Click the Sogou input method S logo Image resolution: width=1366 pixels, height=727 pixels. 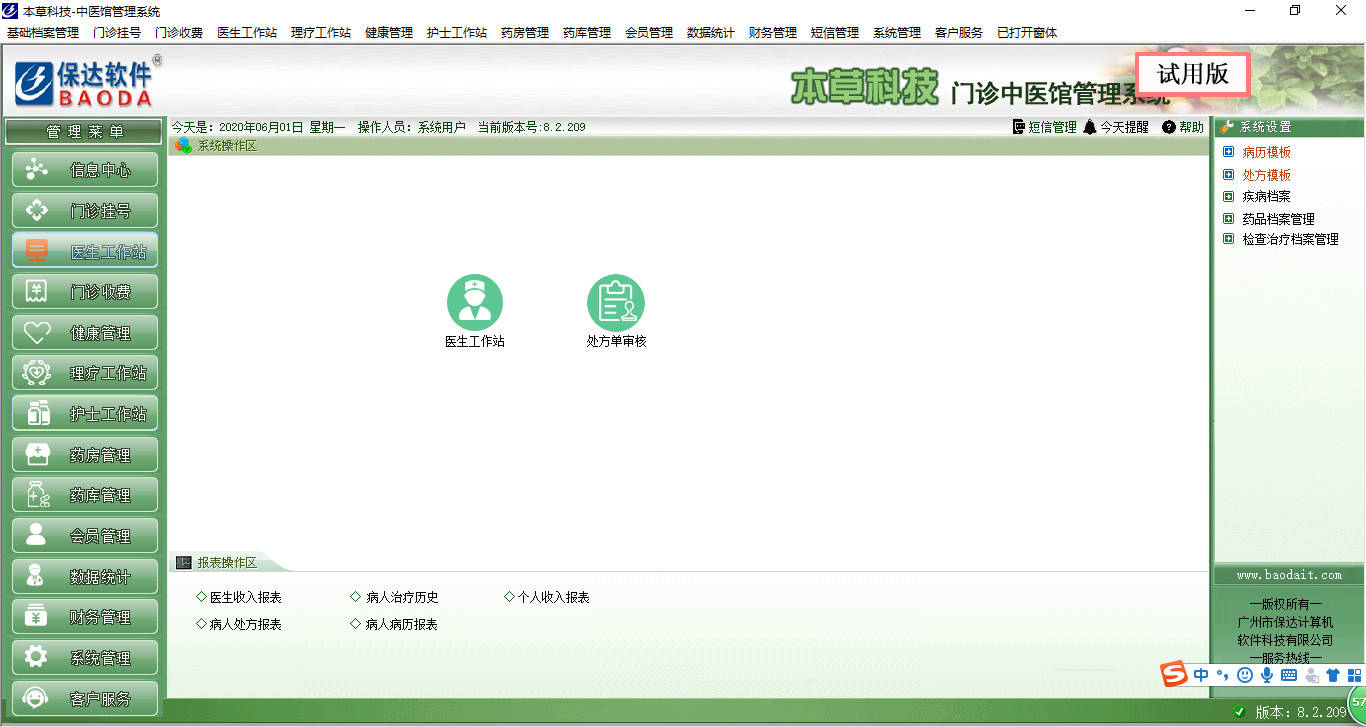1174,675
